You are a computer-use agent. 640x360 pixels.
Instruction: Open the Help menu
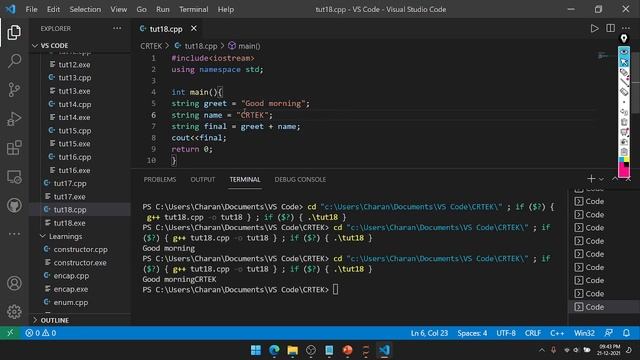225,9
